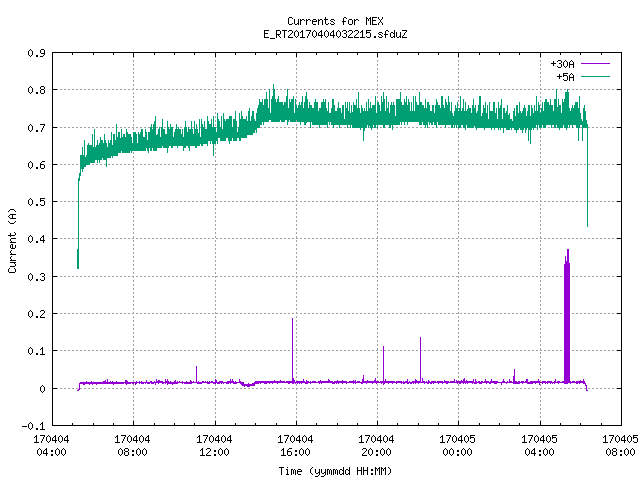The height and width of the screenshot is (480, 640).
Task: Click the 170405 00:00 time tick label
Action: (457, 446)
